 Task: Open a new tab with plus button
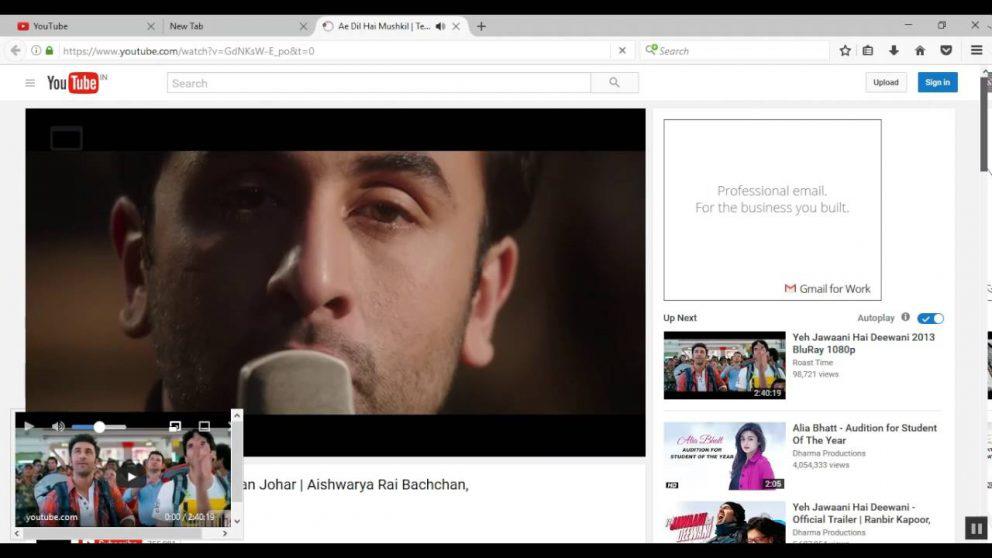pos(481,26)
